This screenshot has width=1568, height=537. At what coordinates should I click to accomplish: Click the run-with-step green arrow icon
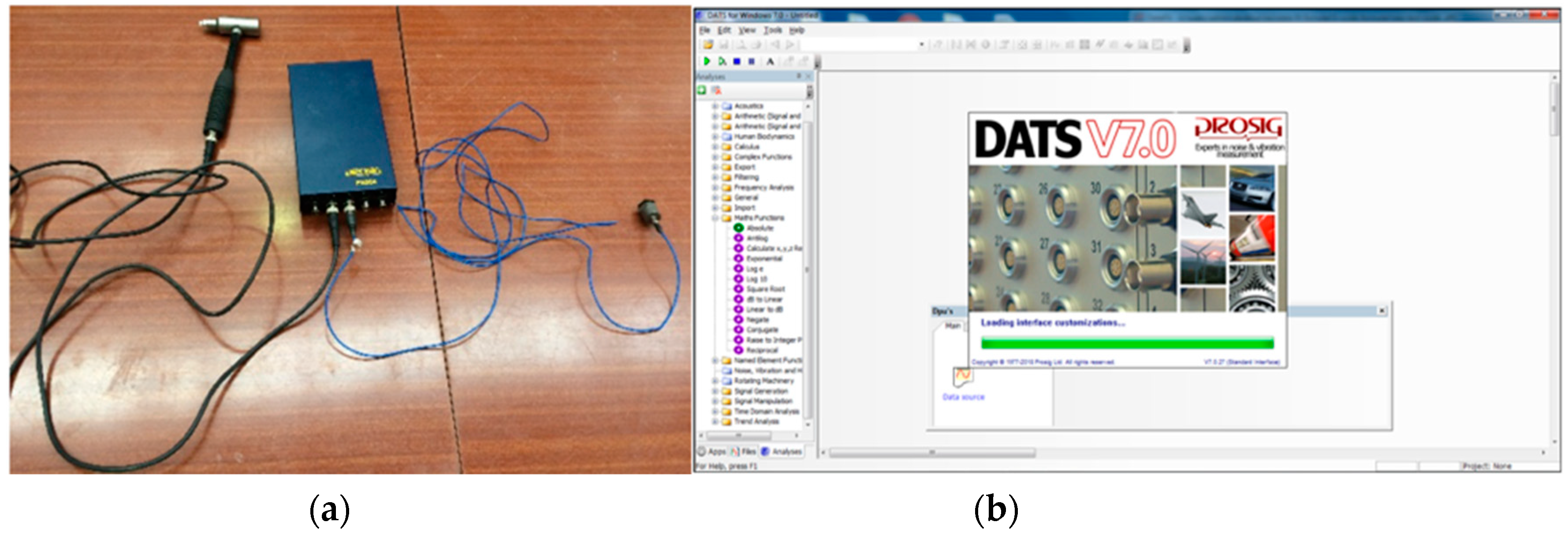[722, 61]
